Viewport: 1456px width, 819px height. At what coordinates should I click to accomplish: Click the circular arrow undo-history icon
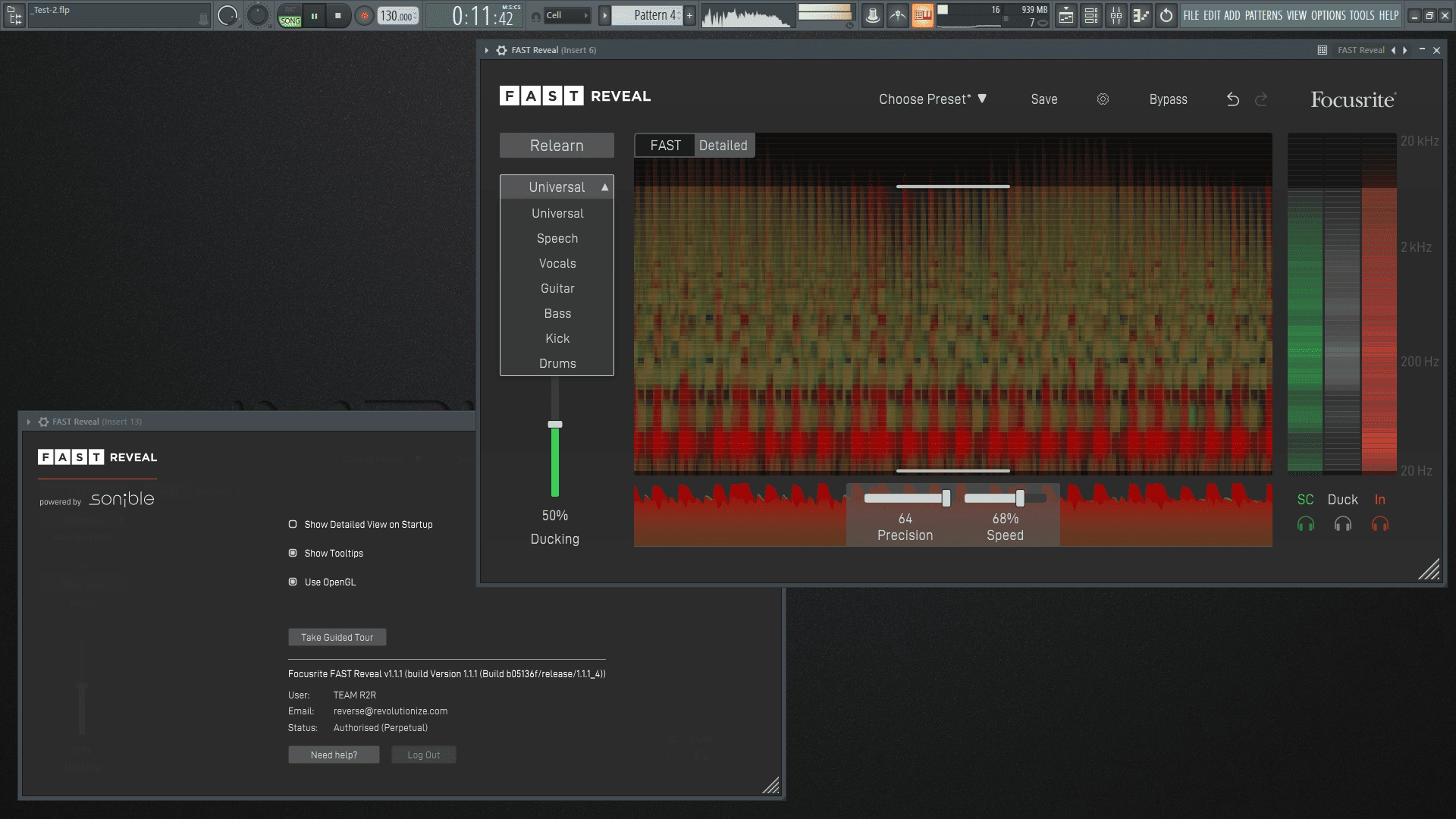[1166, 15]
